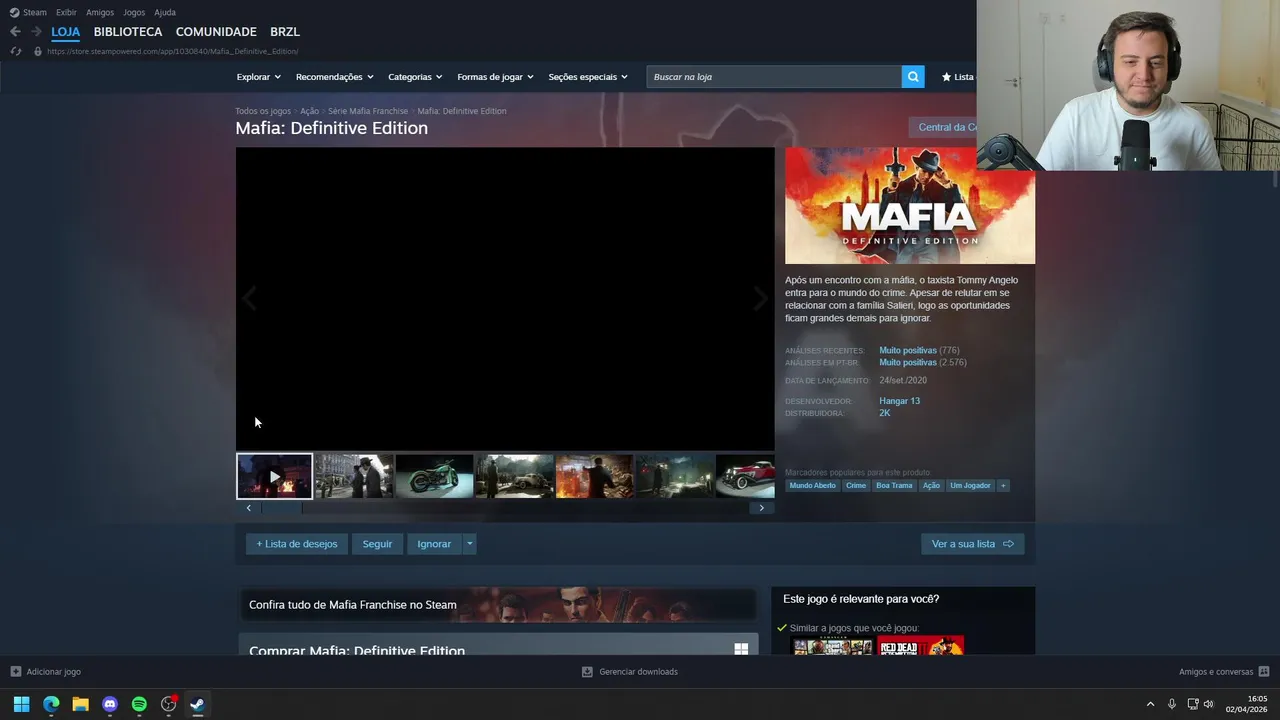The width and height of the screenshot is (1280, 720).
Task: Open the 2K publisher link
Action: click(x=884, y=413)
